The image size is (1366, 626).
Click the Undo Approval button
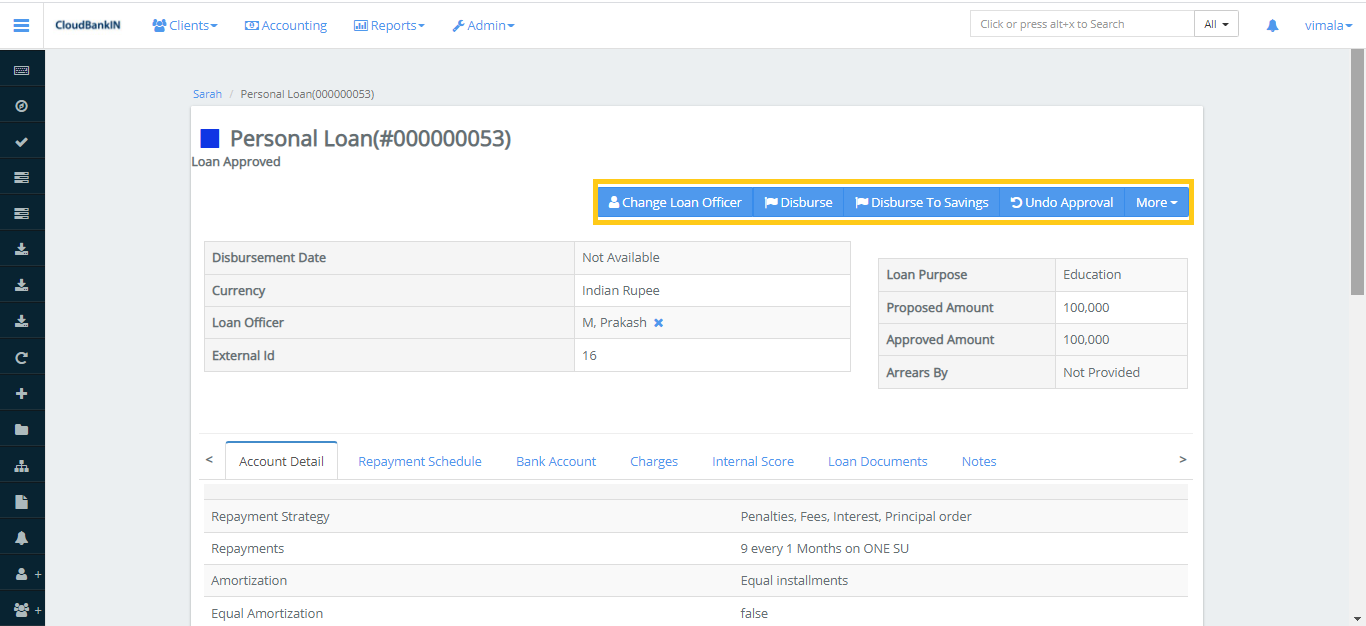point(1061,202)
